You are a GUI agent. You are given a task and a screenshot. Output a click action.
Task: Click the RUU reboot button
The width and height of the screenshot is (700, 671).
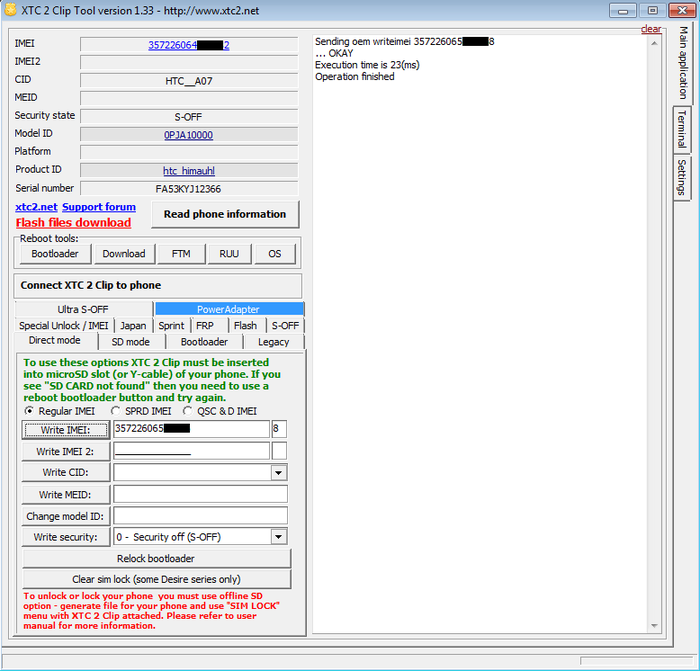coord(229,254)
